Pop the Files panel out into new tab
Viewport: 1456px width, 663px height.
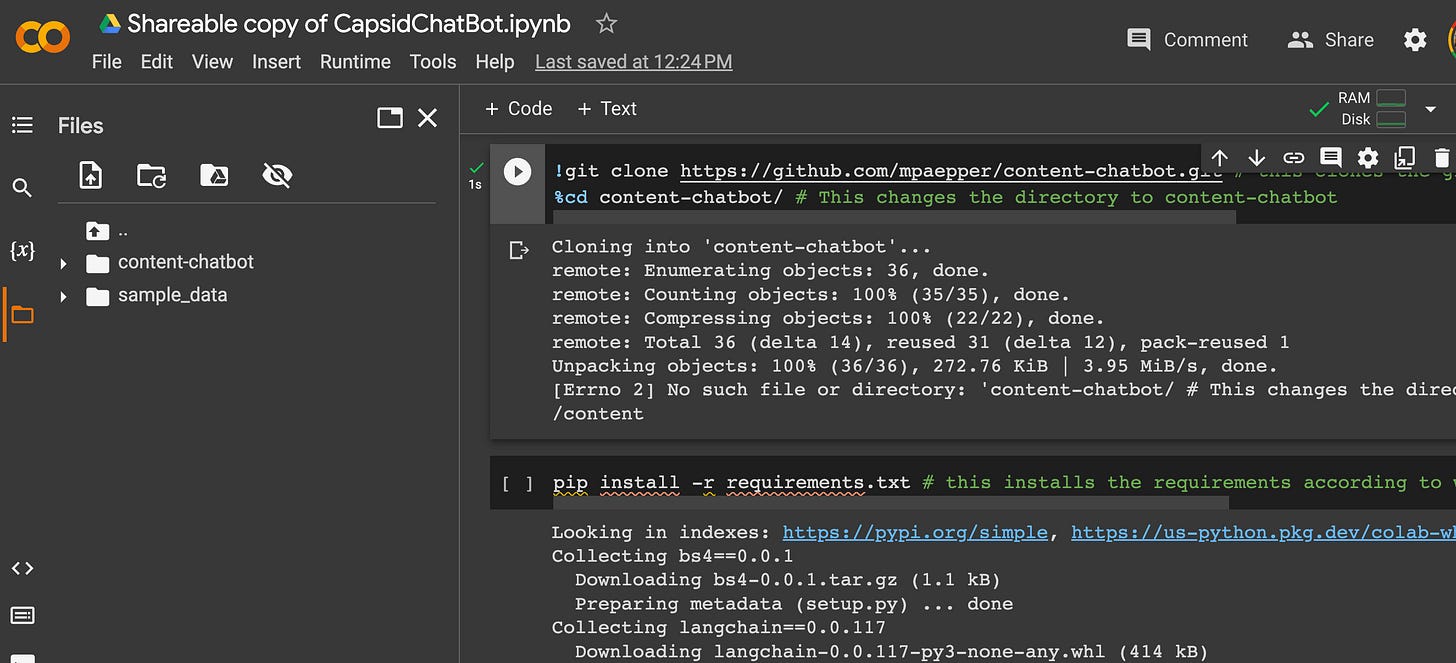pos(390,118)
